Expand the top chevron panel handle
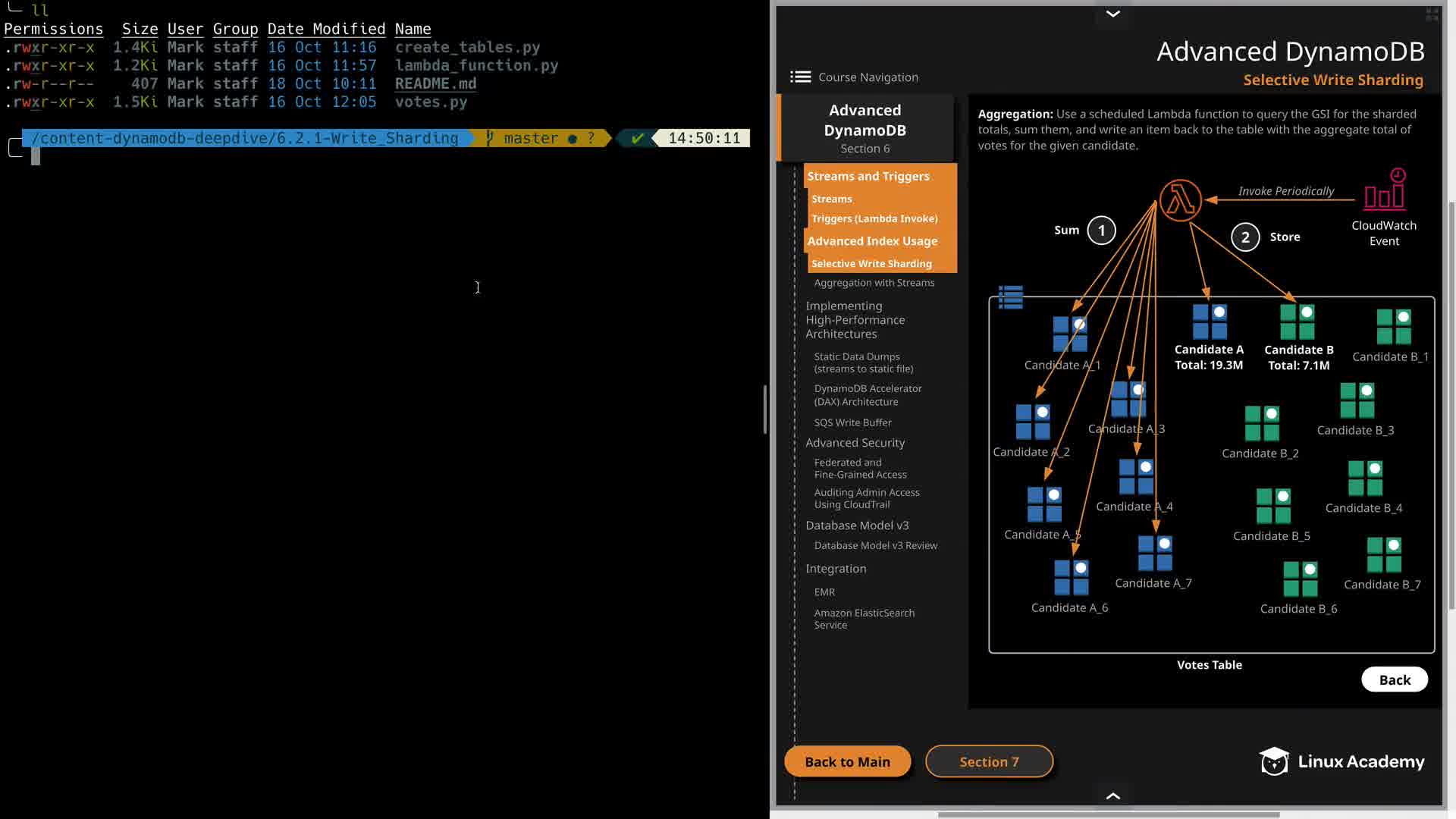1456x819 pixels. pos(1112,14)
